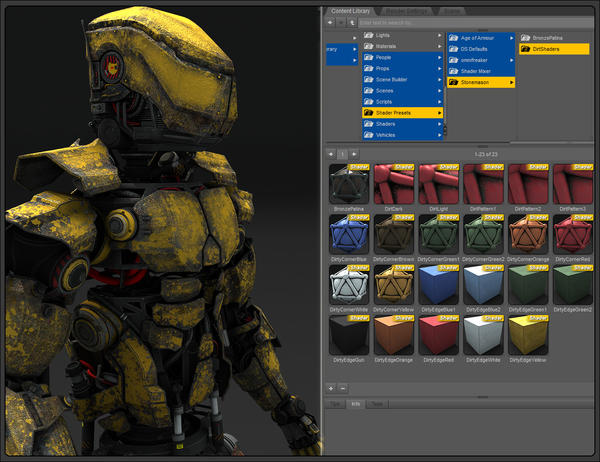Select the DirtPattern1 shader thumbnail

point(483,184)
